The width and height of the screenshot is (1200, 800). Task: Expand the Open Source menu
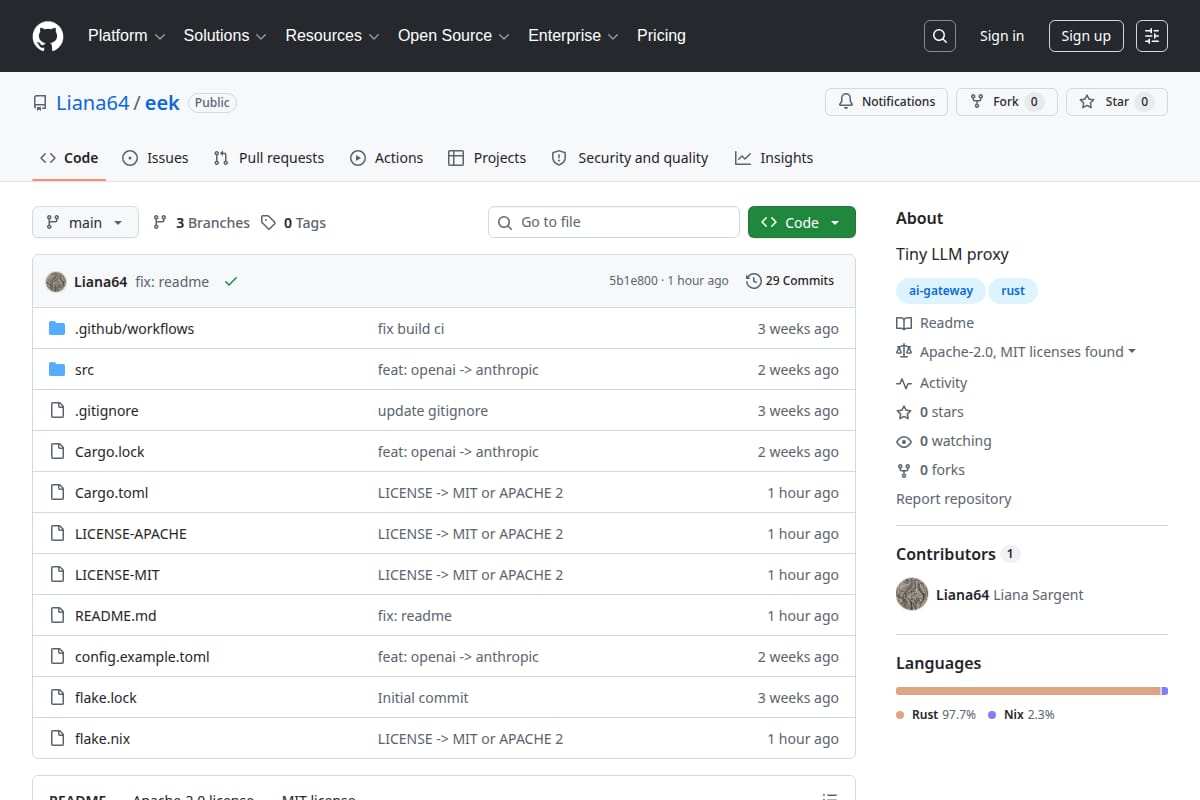[x=454, y=36]
